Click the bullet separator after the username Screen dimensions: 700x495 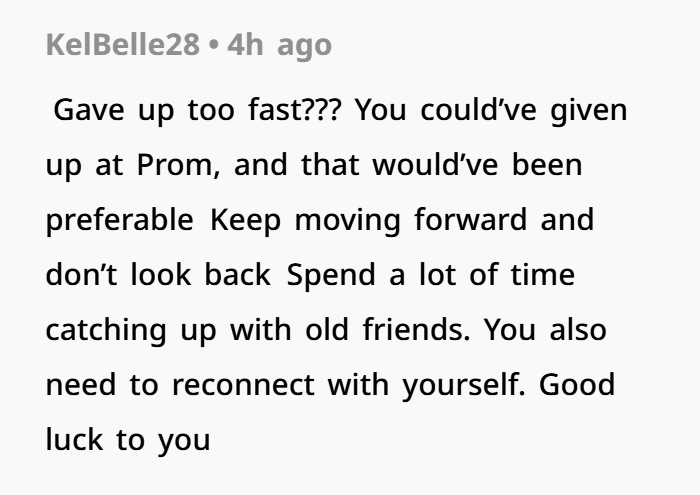pos(214,45)
